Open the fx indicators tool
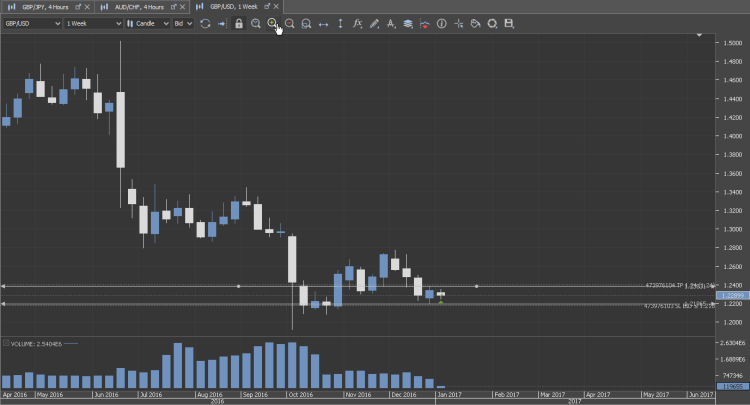This screenshot has width=750, height=405. pyautogui.click(x=357, y=23)
